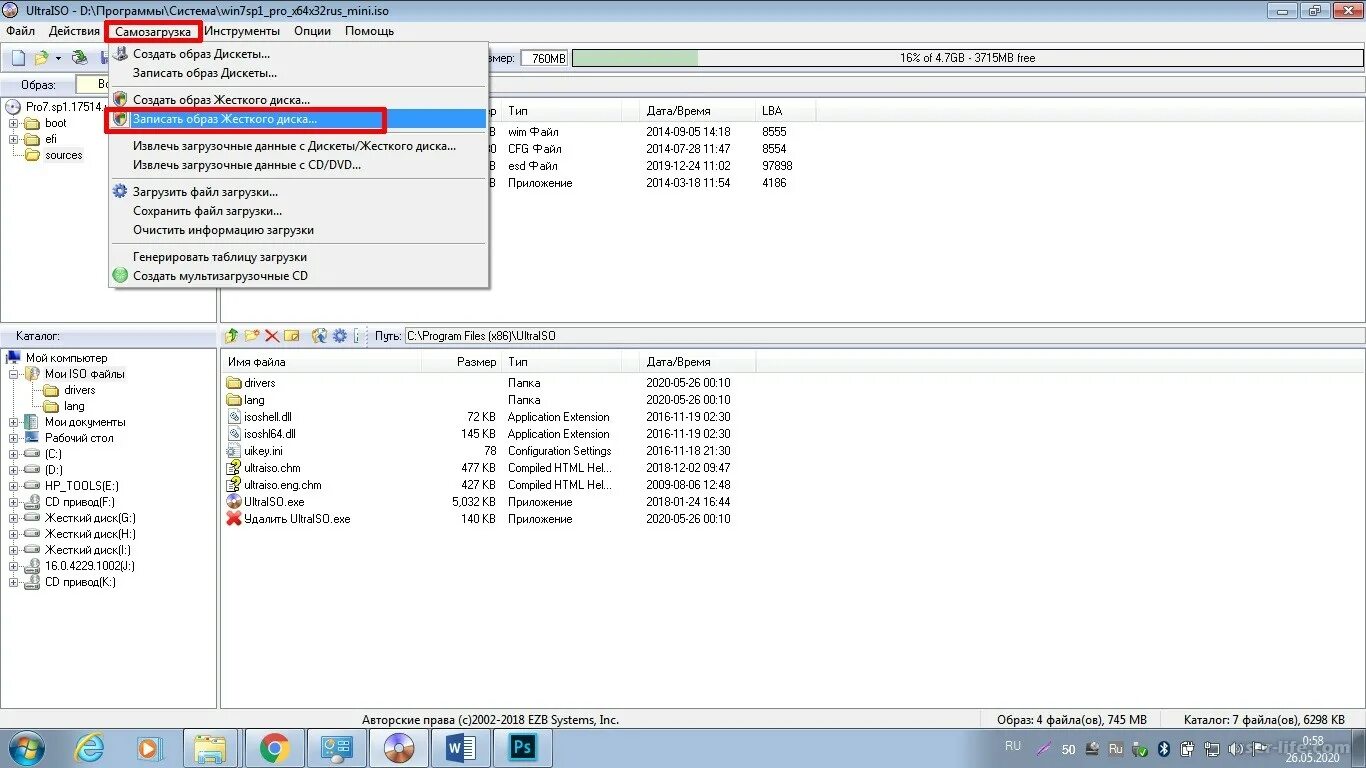This screenshot has width=1366, height=768.
Task: Expand HP_TOOLS(E:) drive node
Action: click(x=15, y=486)
